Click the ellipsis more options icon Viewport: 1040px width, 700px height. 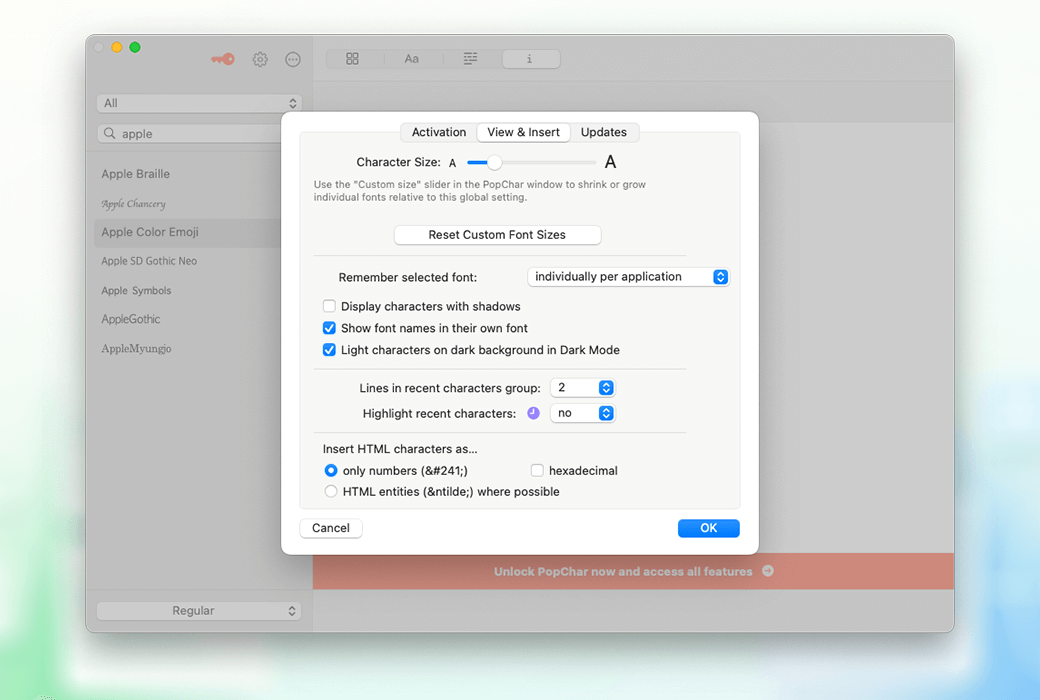click(x=293, y=59)
